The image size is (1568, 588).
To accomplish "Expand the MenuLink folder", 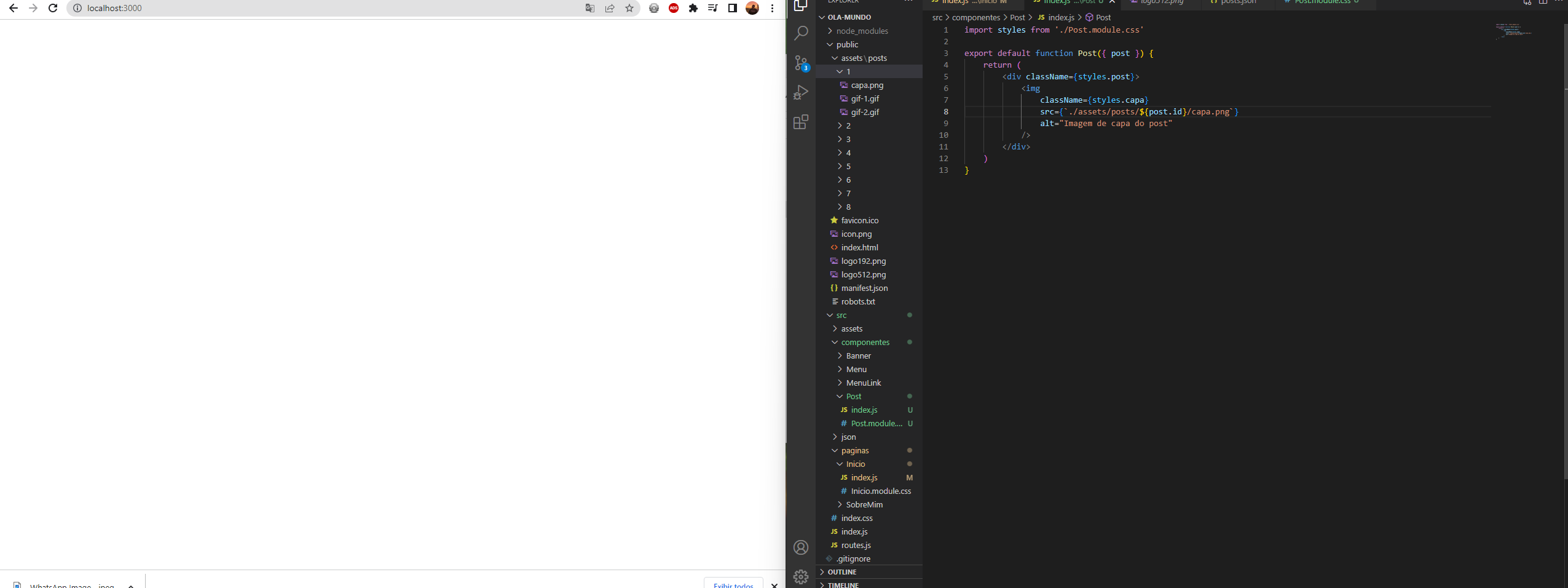I will [x=869, y=383].
